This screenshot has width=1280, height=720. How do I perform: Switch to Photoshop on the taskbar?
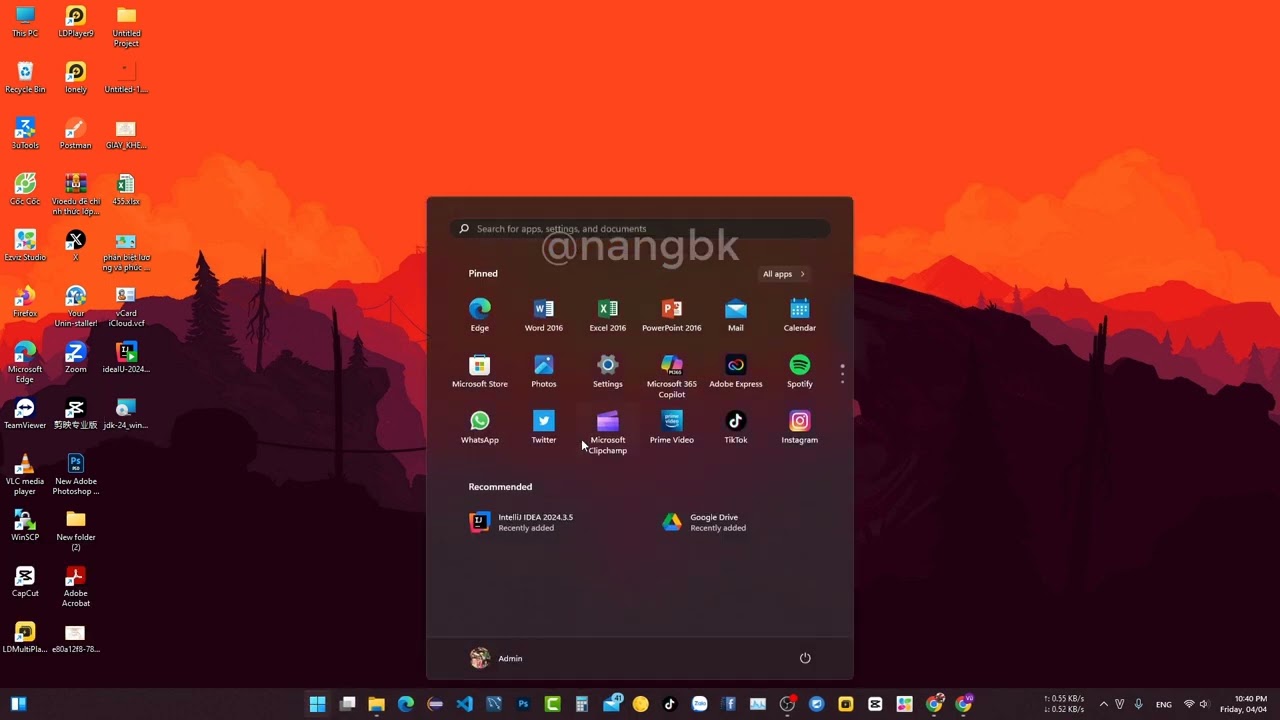coord(523,704)
